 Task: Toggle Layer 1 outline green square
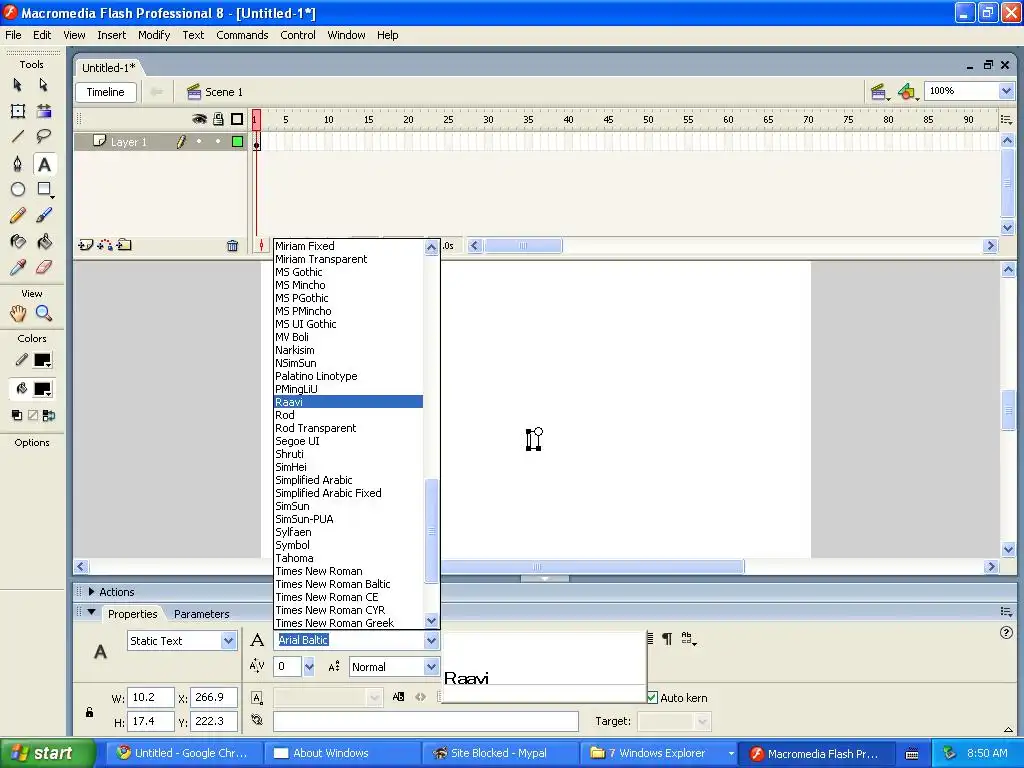pyautogui.click(x=237, y=142)
